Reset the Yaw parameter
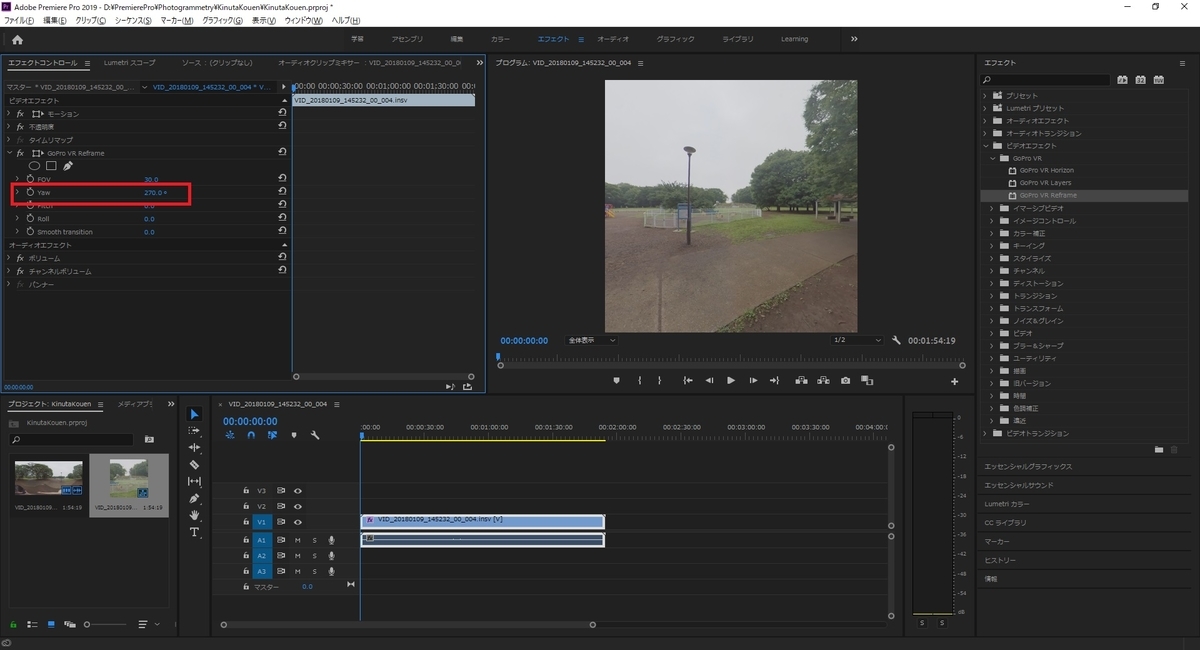The height and width of the screenshot is (650, 1200). pos(283,192)
